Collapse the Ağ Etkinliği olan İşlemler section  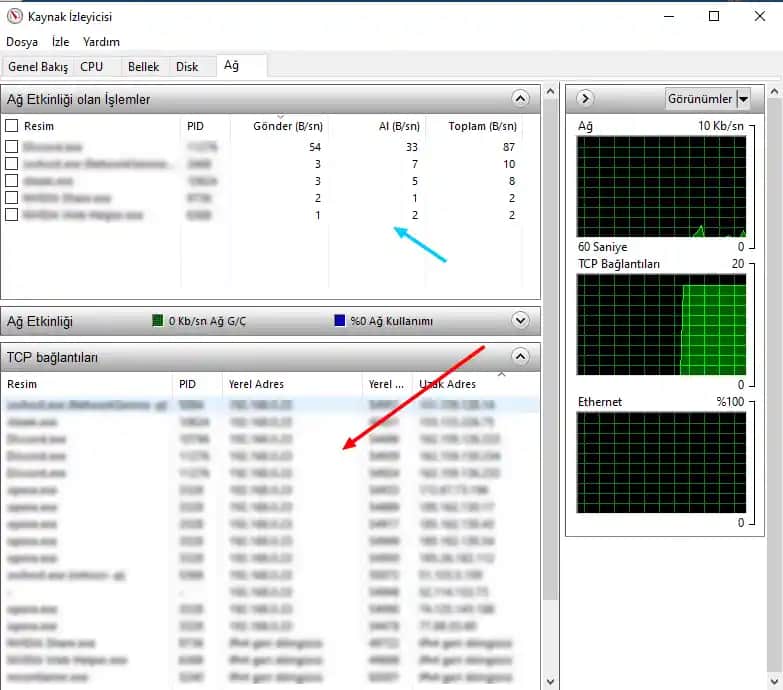[x=519, y=99]
